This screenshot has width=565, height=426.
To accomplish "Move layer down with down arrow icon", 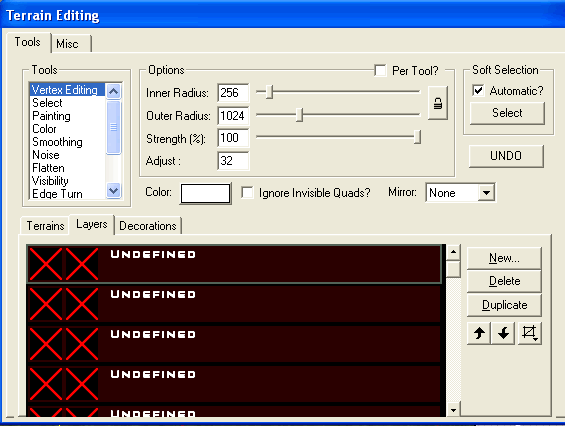I will [x=503, y=333].
